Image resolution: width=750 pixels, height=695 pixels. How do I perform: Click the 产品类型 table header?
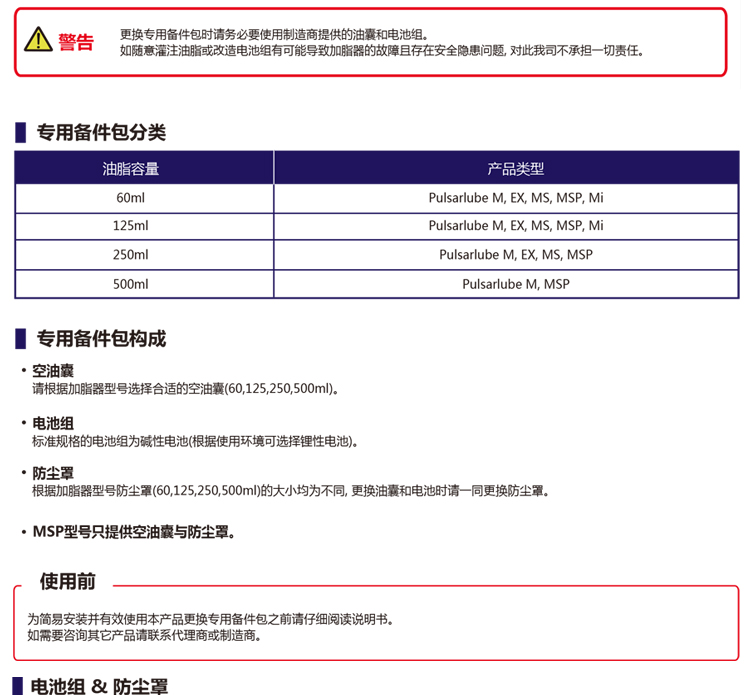[516, 169]
